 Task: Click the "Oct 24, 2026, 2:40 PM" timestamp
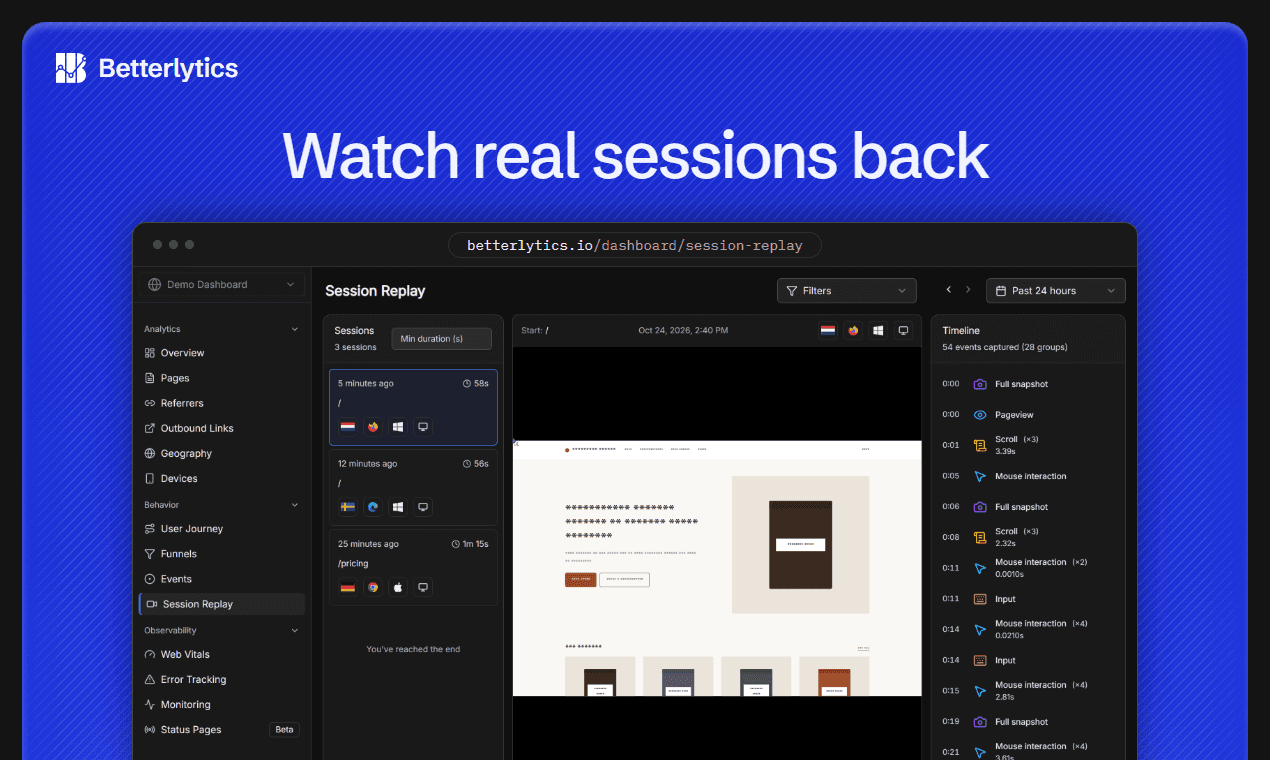coord(683,330)
